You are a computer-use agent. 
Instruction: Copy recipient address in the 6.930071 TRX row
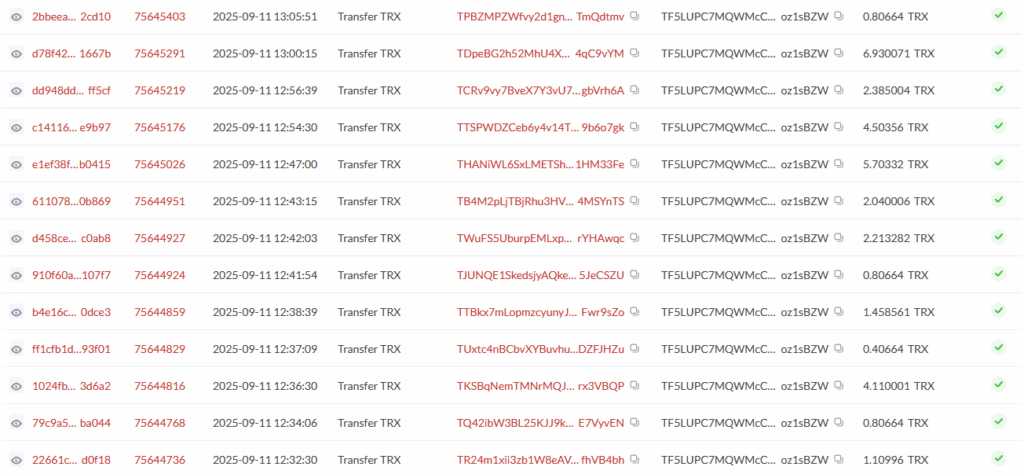839,54
